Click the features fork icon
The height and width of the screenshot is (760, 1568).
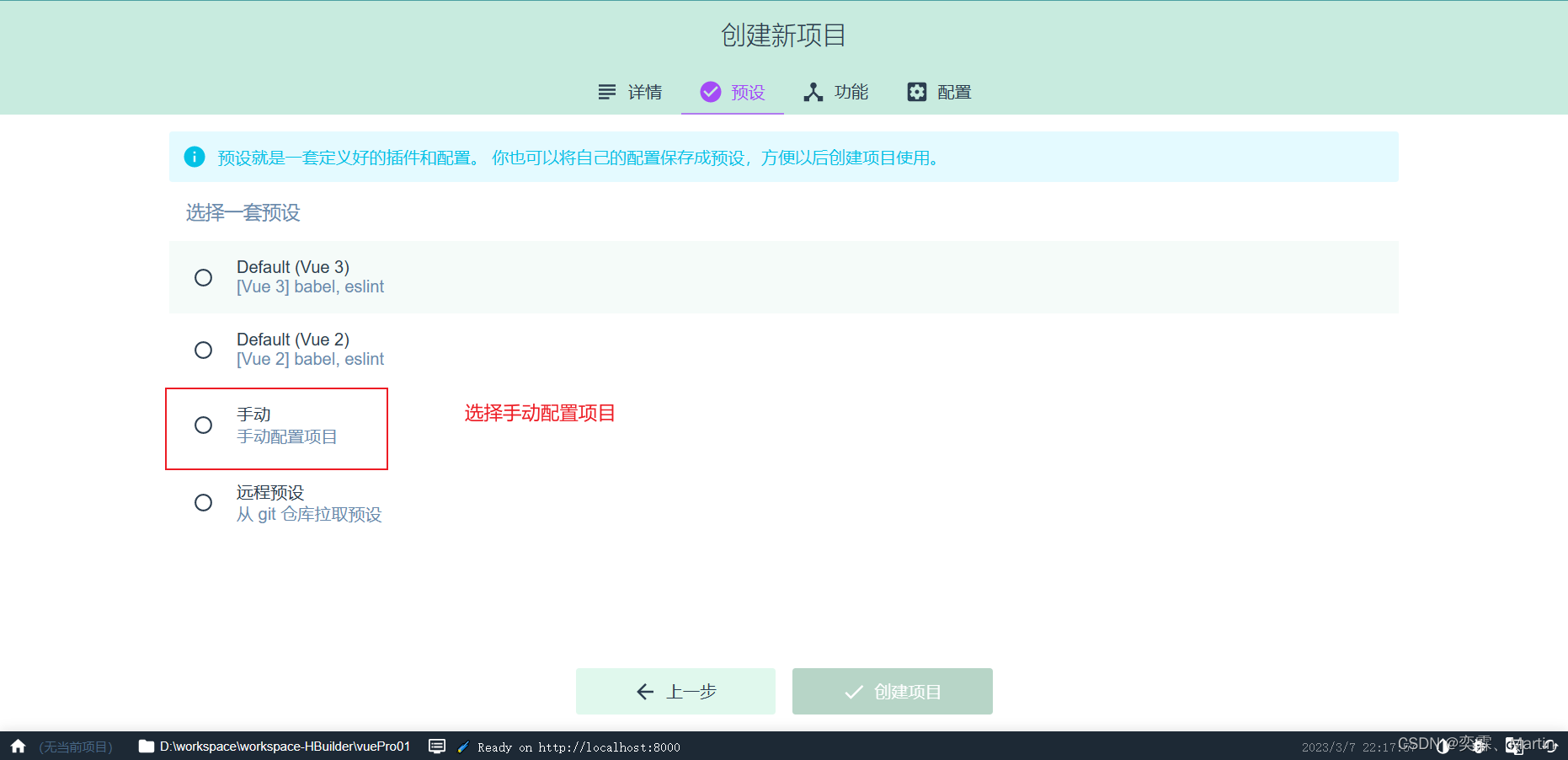coord(813,92)
